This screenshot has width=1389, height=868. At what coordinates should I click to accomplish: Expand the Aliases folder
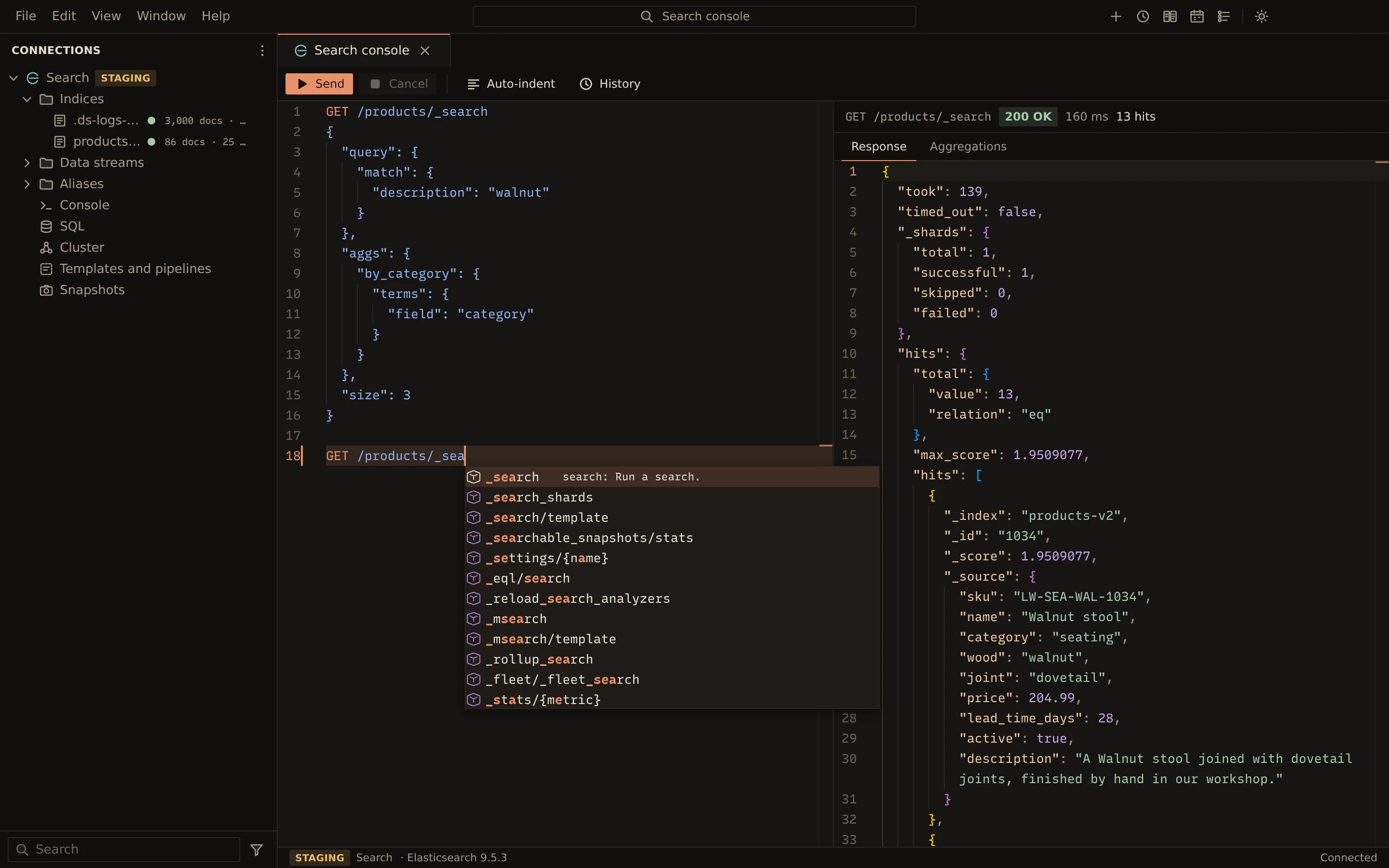click(x=27, y=184)
